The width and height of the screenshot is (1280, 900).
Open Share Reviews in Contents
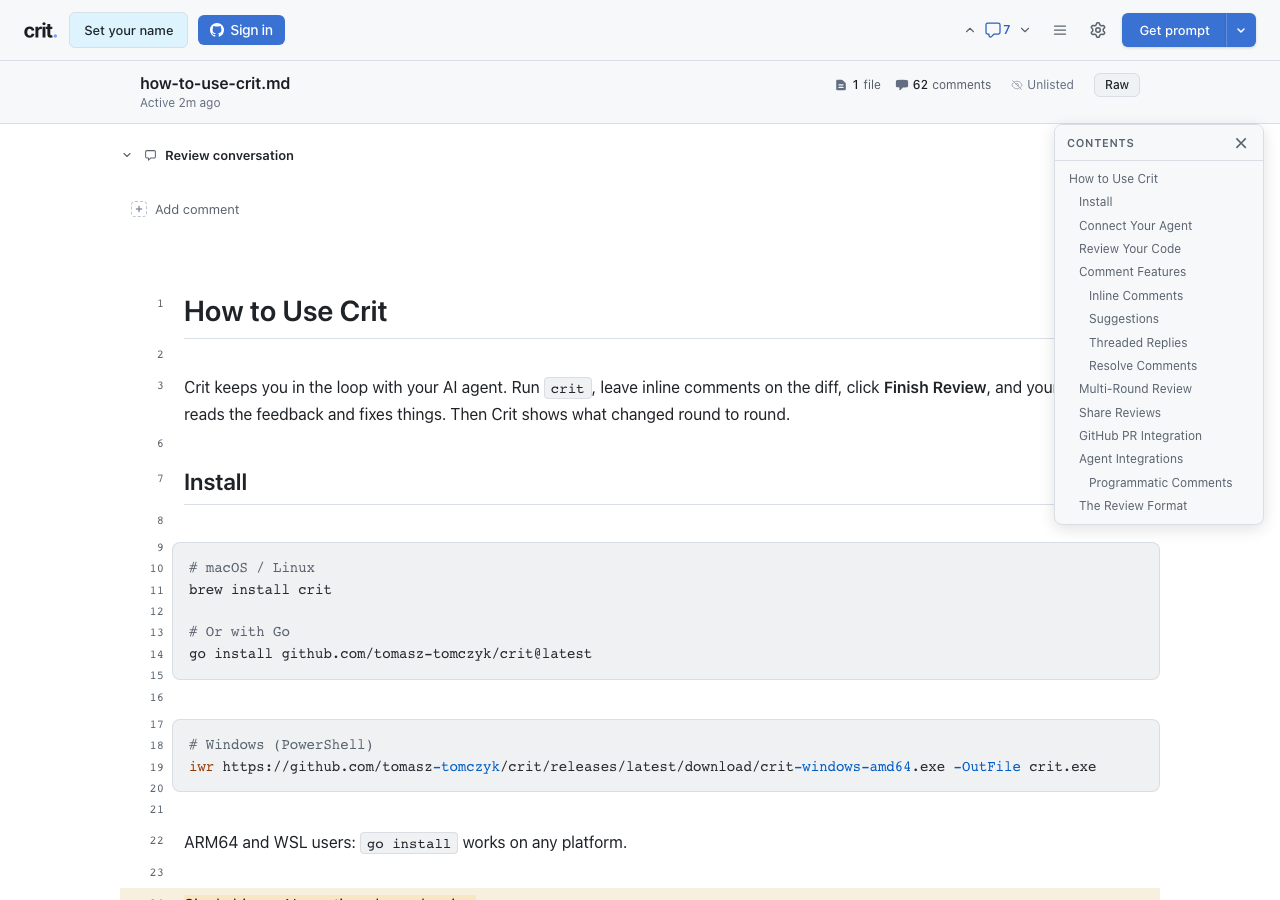1120,413
